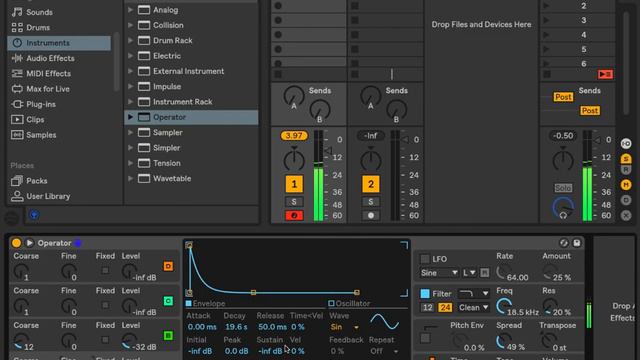Click the first Post send button on master
The width and height of the screenshot is (640, 360).
(563, 97)
